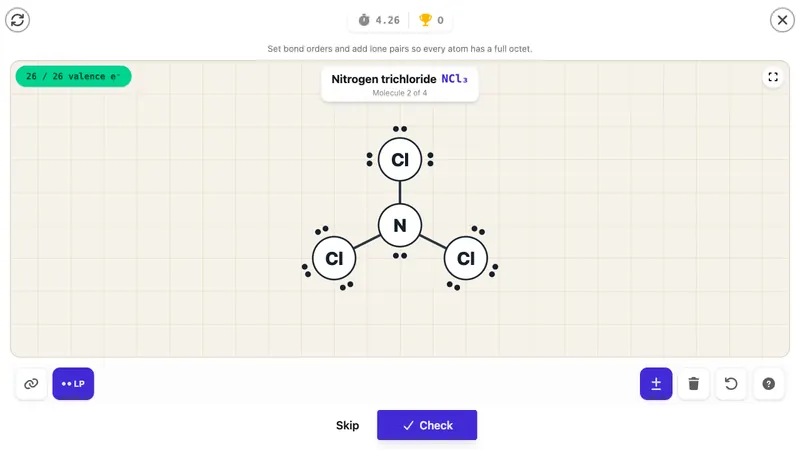Select the central N atom
The width and height of the screenshot is (800, 450).
(400, 226)
